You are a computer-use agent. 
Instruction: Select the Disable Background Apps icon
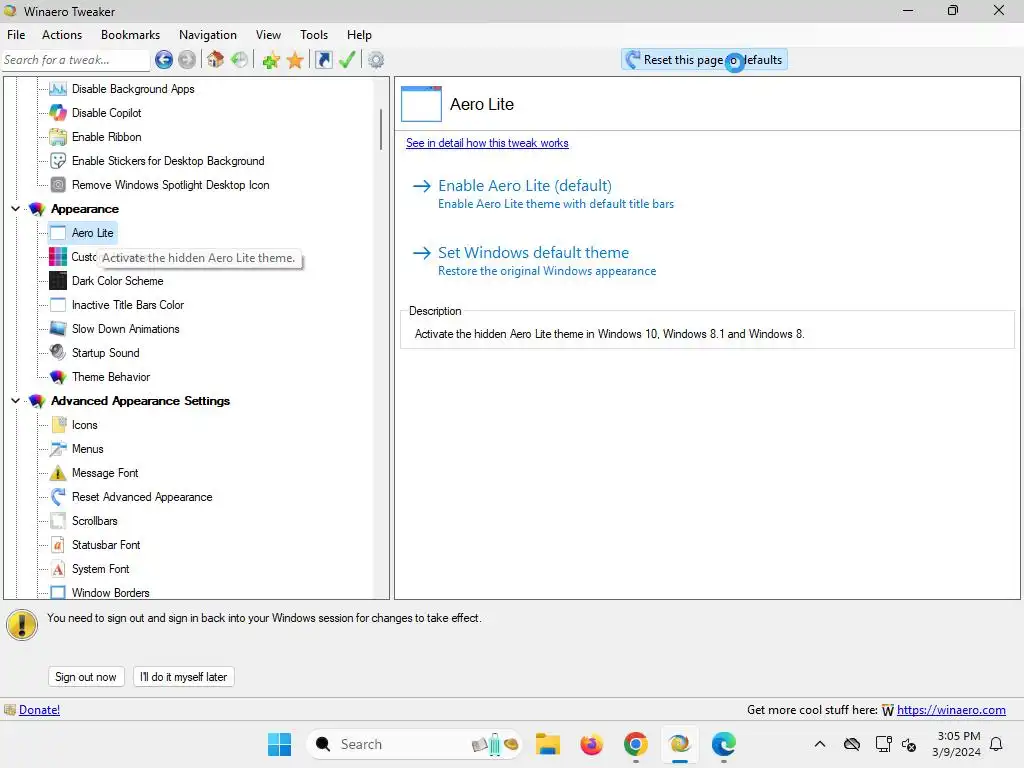click(x=58, y=89)
